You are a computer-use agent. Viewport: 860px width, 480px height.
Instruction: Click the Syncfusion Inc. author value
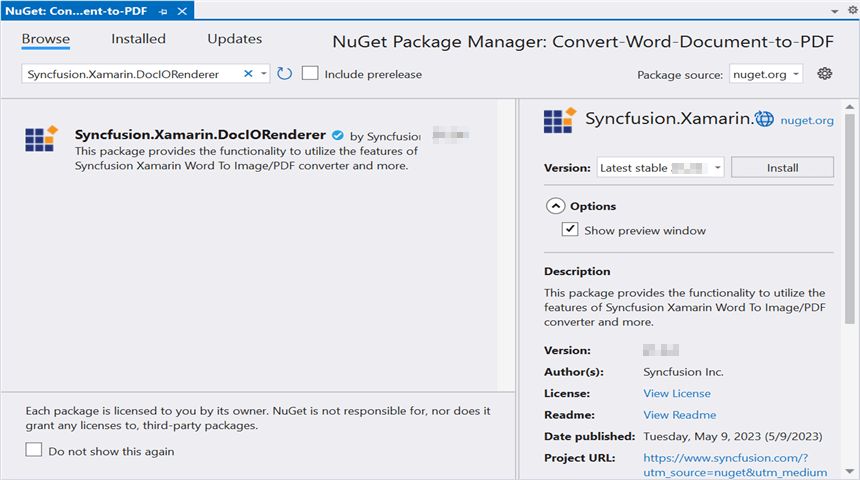click(x=683, y=372)
